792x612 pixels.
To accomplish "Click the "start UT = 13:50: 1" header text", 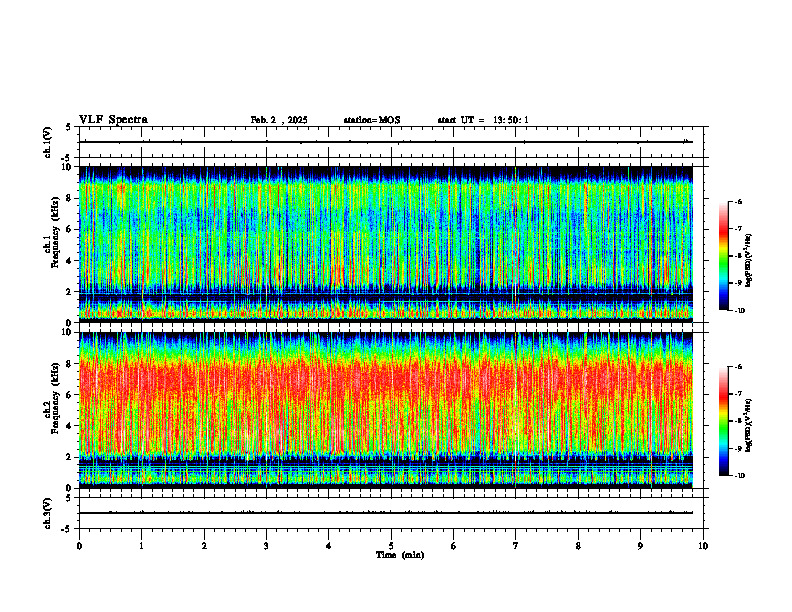I will point(483,120).
